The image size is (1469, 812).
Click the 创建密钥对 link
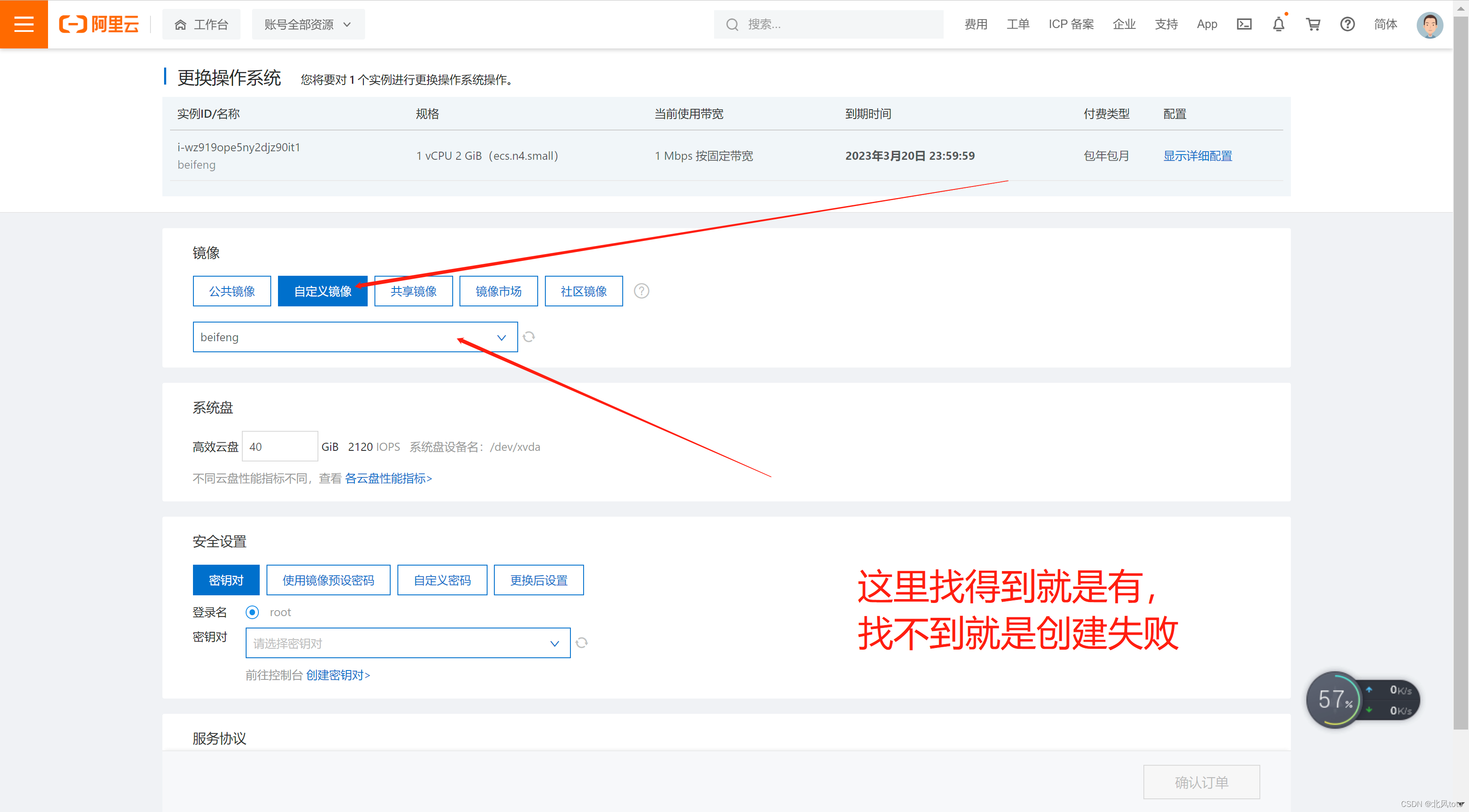[337, 675]
